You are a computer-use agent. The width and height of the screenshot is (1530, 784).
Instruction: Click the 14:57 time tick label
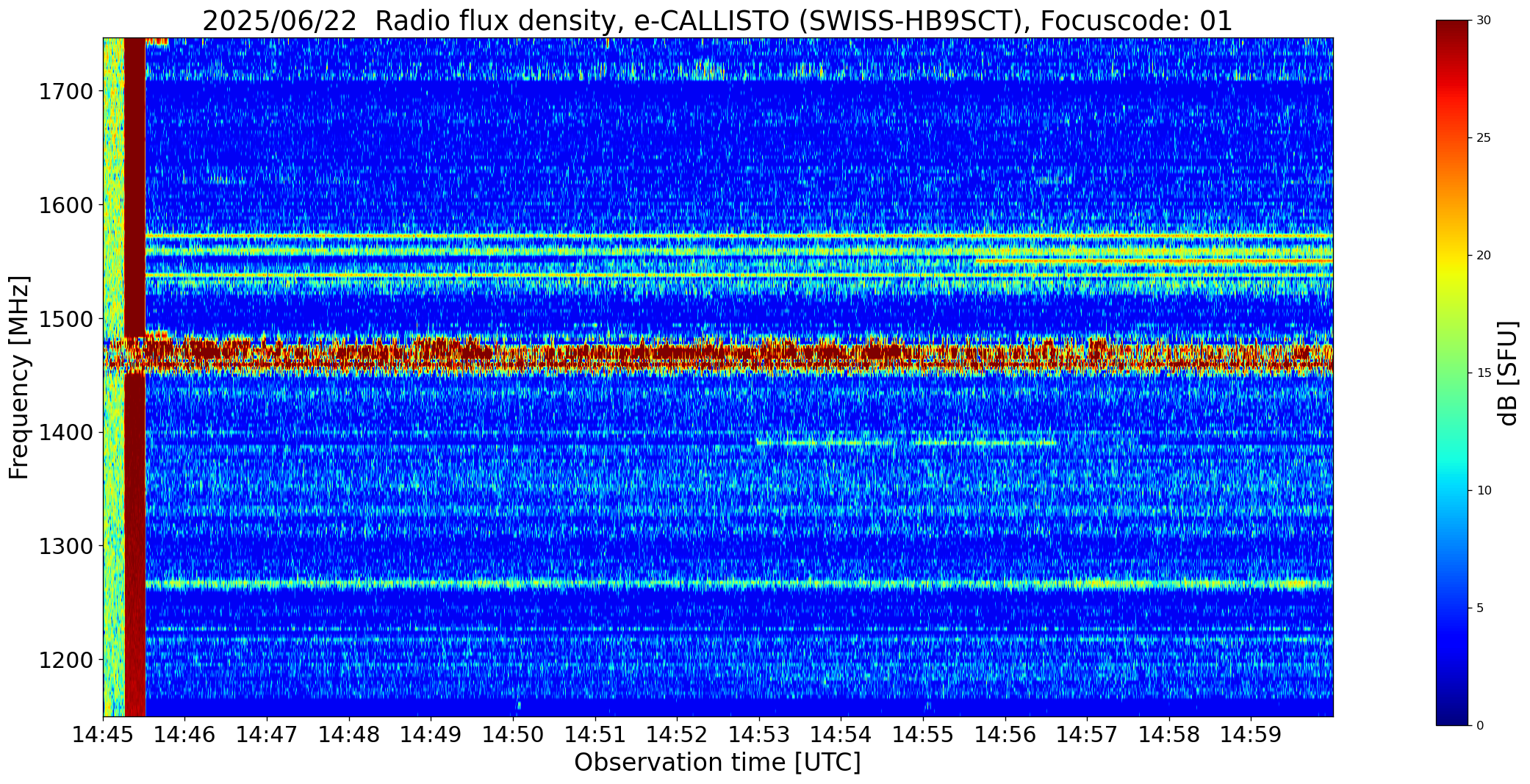click(1087, 734)
